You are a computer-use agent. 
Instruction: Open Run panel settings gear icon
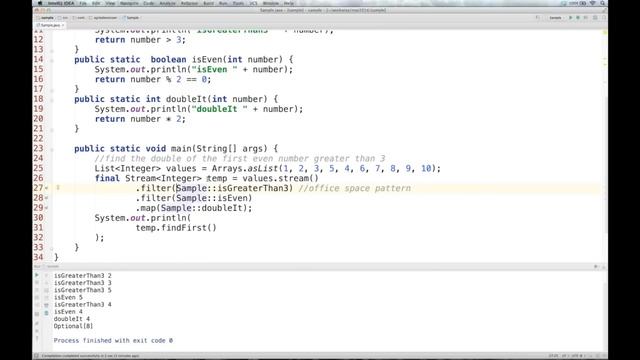[596, 266]
